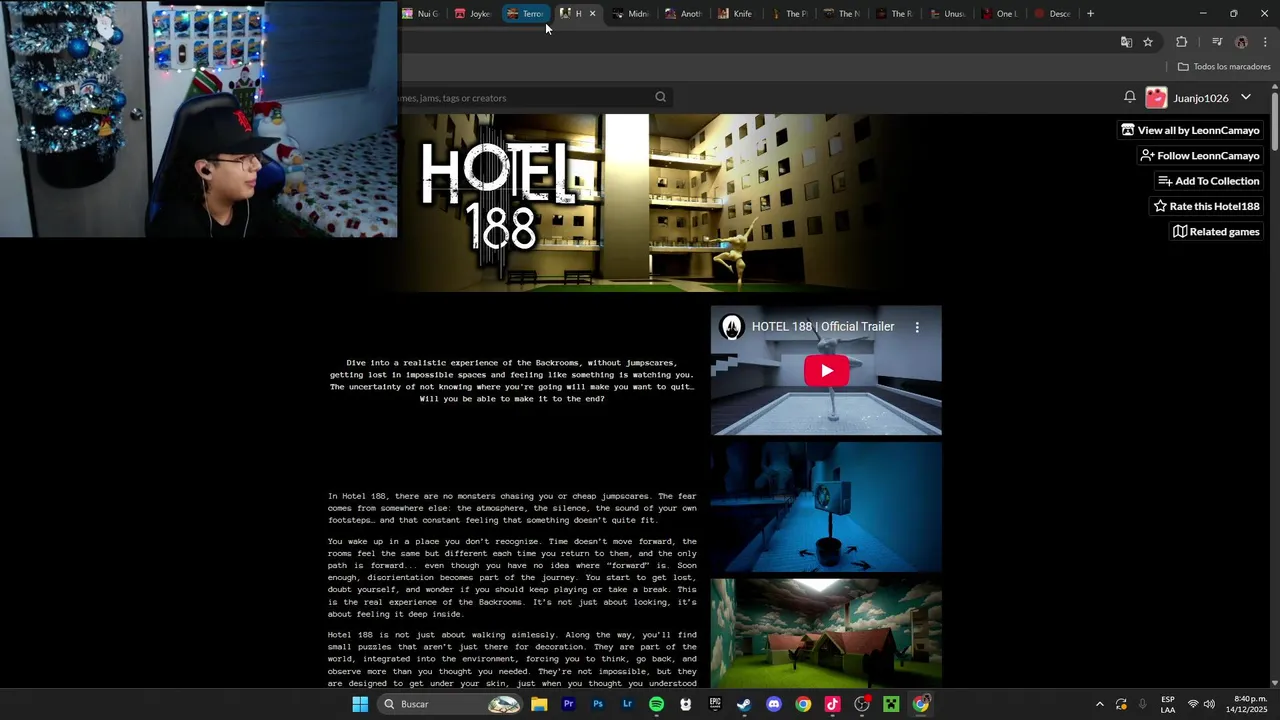
Task: Open the File Explorer taskbar icon
Action: pos(539,704)
